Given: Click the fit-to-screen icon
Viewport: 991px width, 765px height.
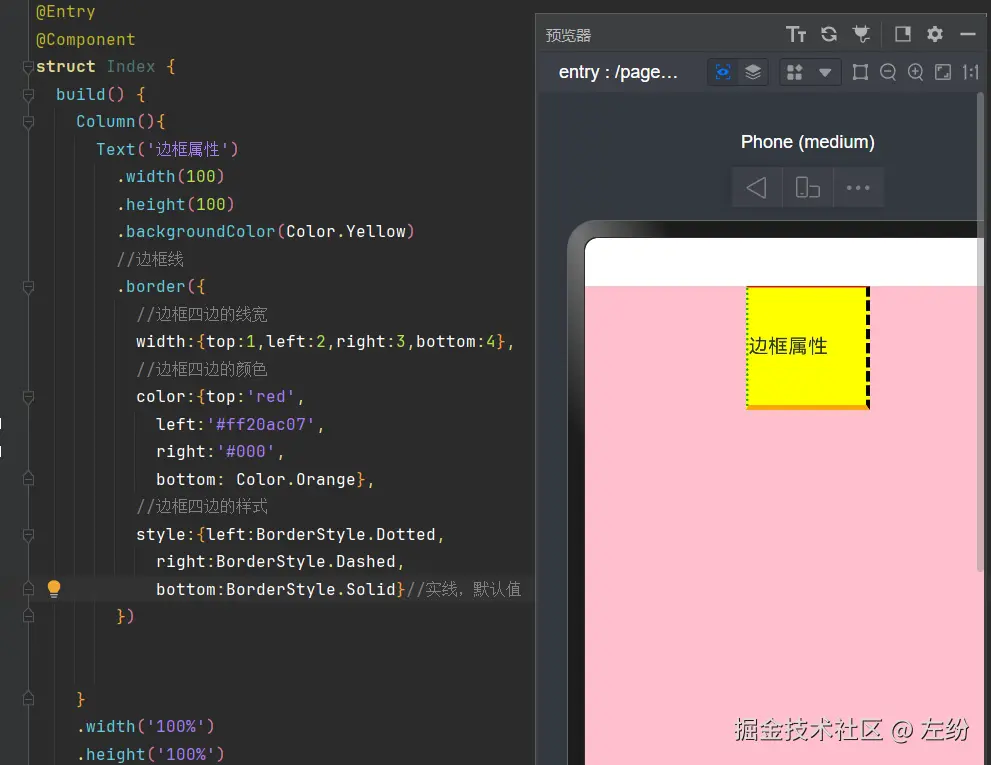Looking at the screenshot, I should [943, 72].
